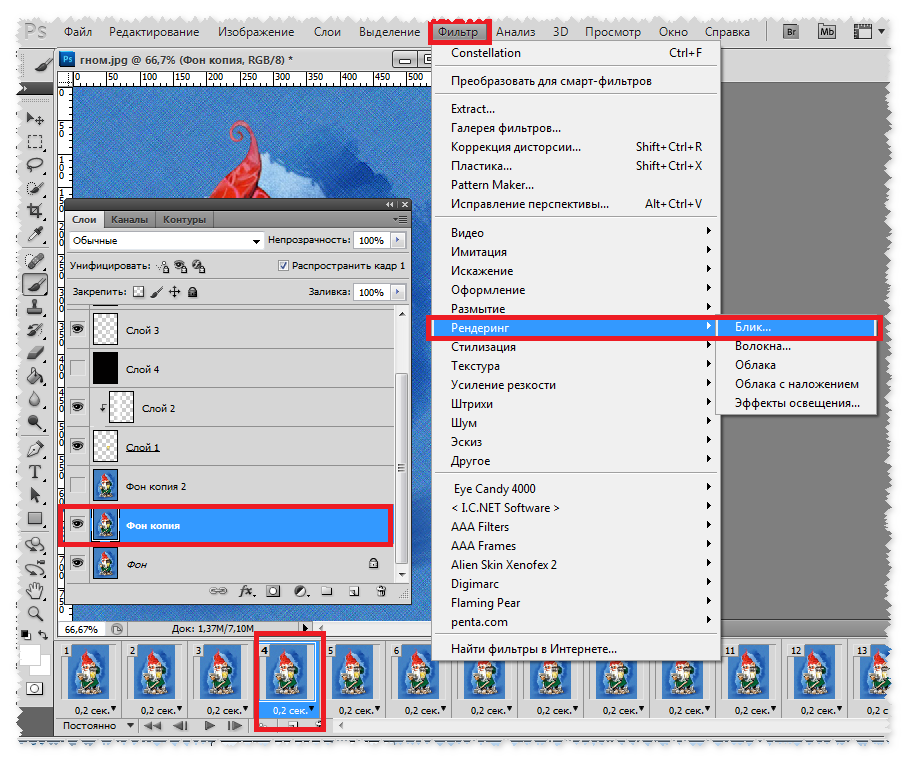Go to the previous animation frame
This screenshot has width=908, height=762.
pos(181,726)
